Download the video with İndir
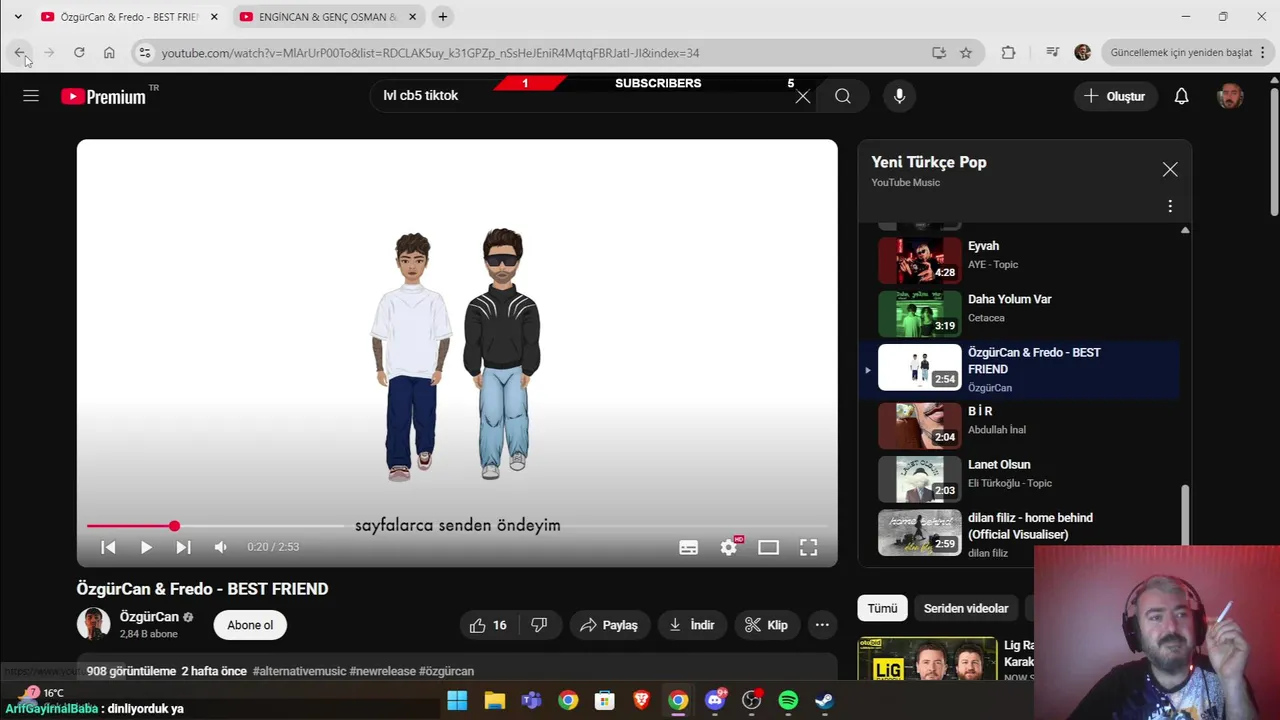 click(x=692, y=625)
